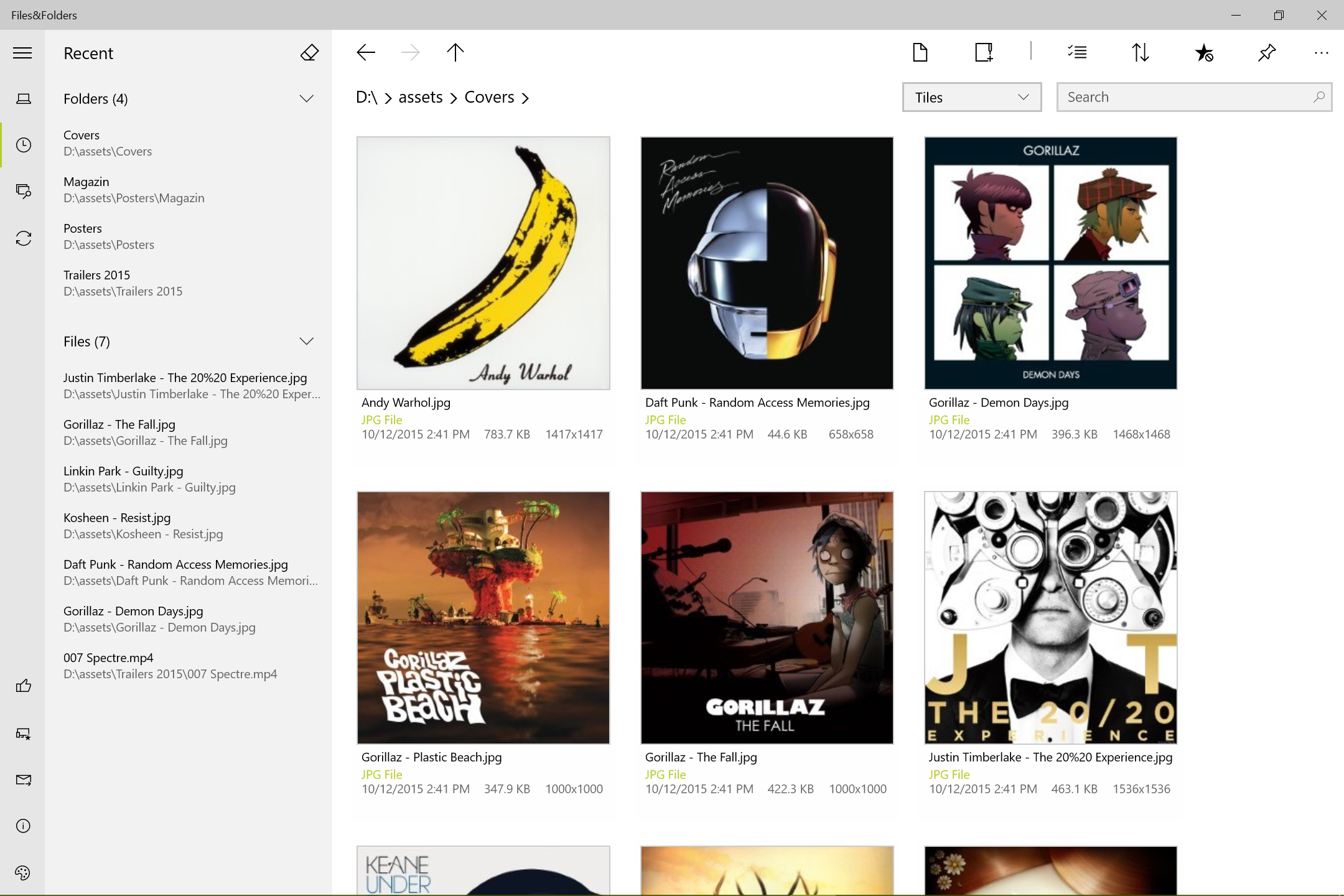The width and height of the screenshot is (1344, 896).
Task: Select Daft Punk helmet cover thumbnail
Action: click(x=767, y=263)
